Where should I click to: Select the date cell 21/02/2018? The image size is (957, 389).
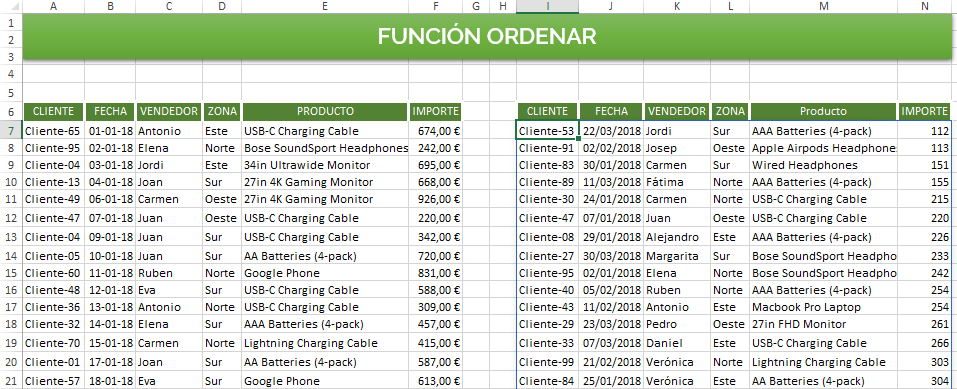pyautogui.click(x=611, y=362)
